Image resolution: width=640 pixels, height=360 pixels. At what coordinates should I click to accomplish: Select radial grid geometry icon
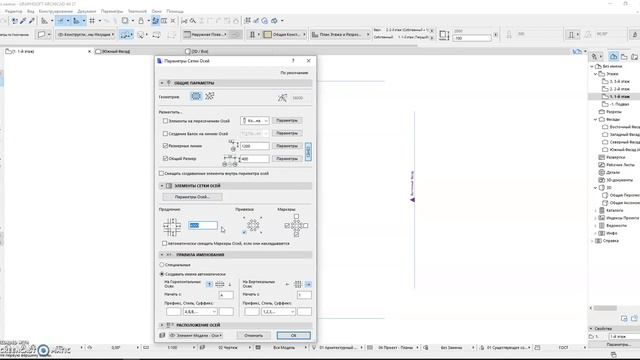pos(209,96)
